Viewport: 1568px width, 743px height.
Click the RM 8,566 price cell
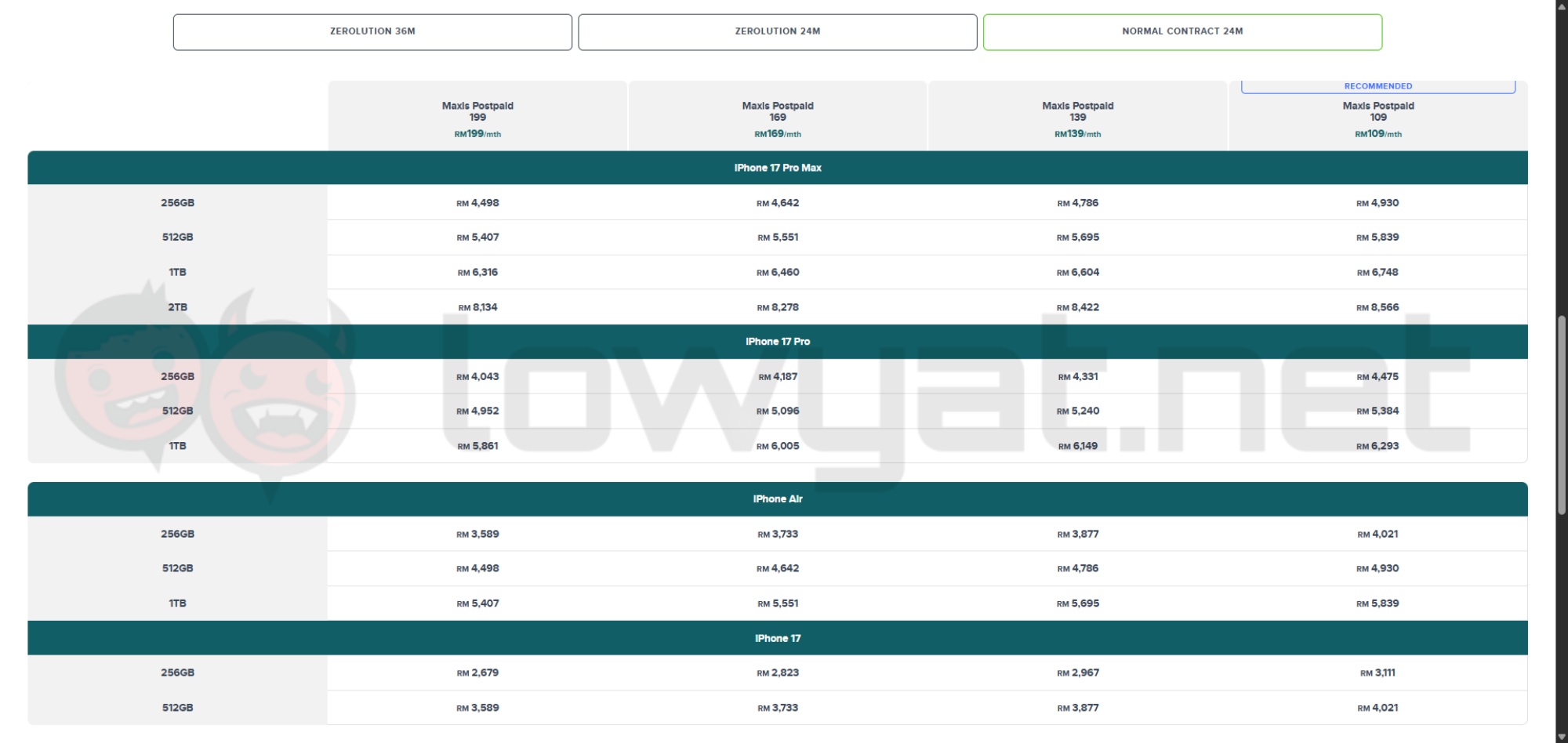tap(1378, 307)
